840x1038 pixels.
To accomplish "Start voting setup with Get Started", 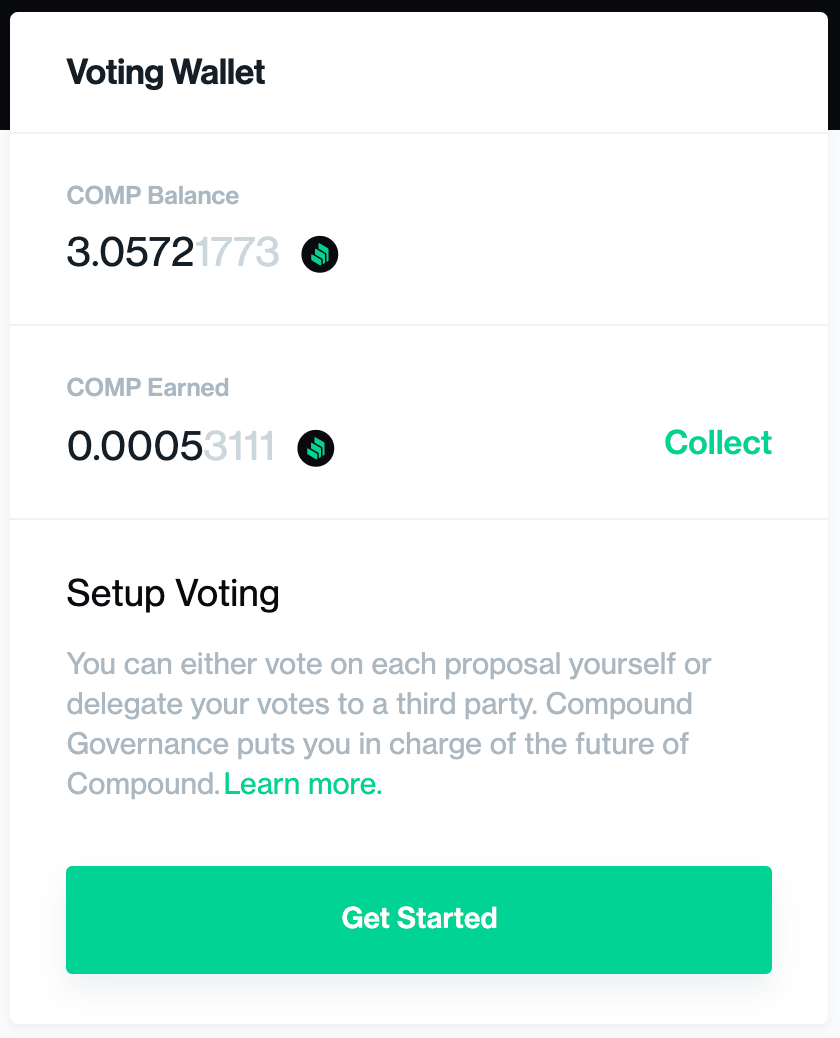I will (x=419, y=920).
